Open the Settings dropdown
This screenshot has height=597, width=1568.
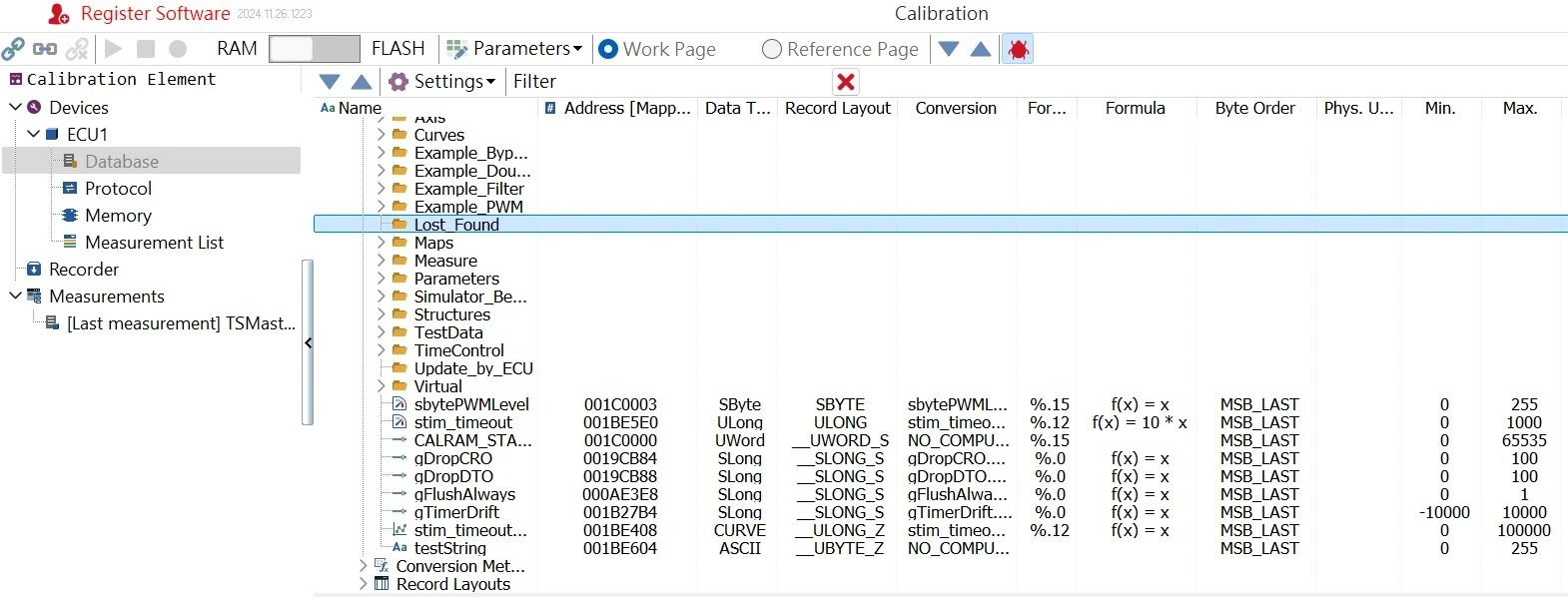point(442,81)
